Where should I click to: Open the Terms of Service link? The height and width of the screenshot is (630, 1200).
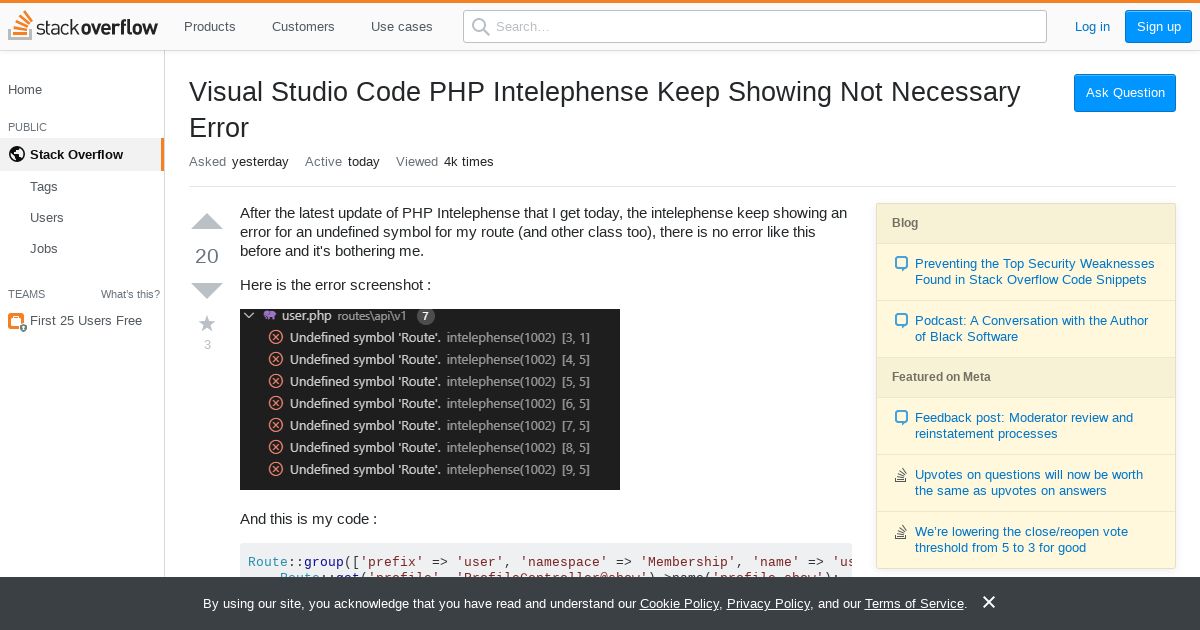[x=914, y=604]
